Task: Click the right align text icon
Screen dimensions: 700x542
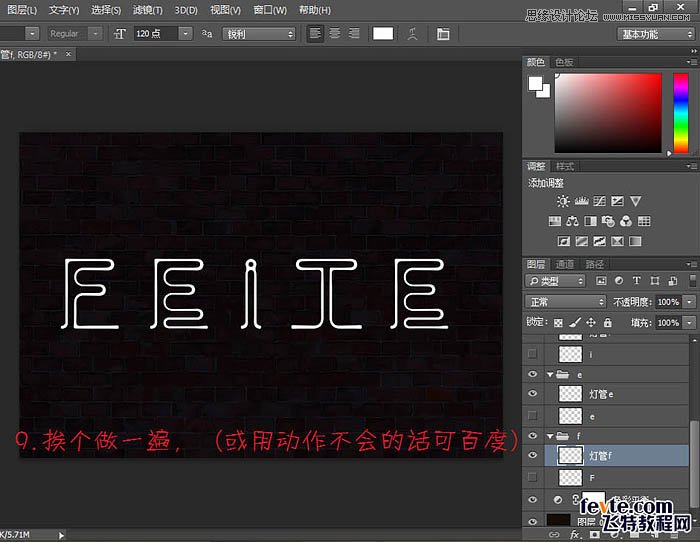Action: coord(354,33)
